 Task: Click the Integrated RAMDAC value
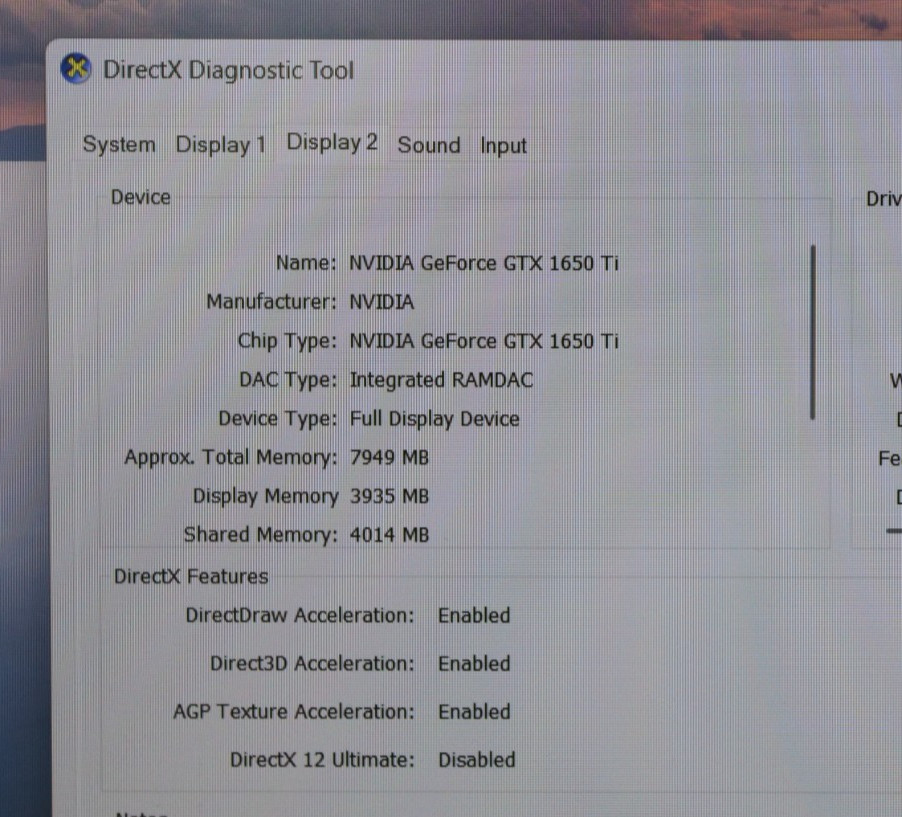tap(441, 380)
